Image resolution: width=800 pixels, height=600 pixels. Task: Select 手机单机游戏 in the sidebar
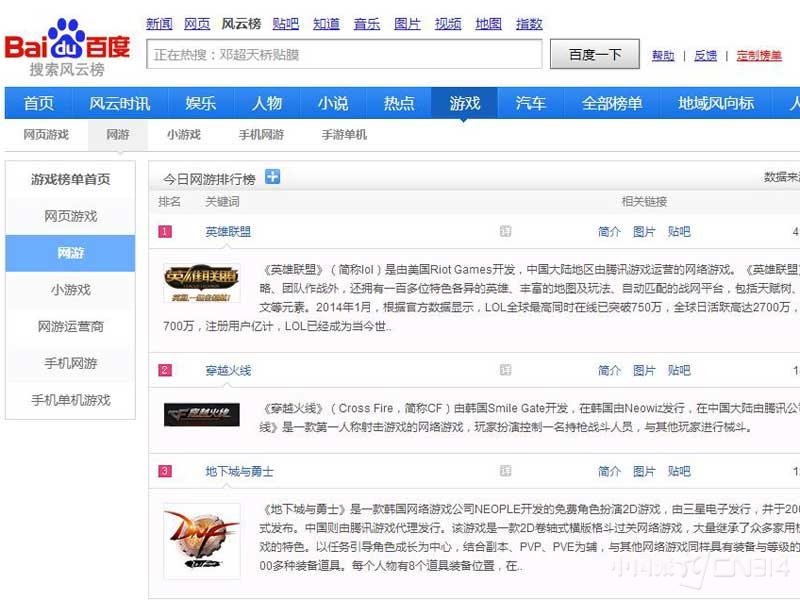tap(70, 400)
